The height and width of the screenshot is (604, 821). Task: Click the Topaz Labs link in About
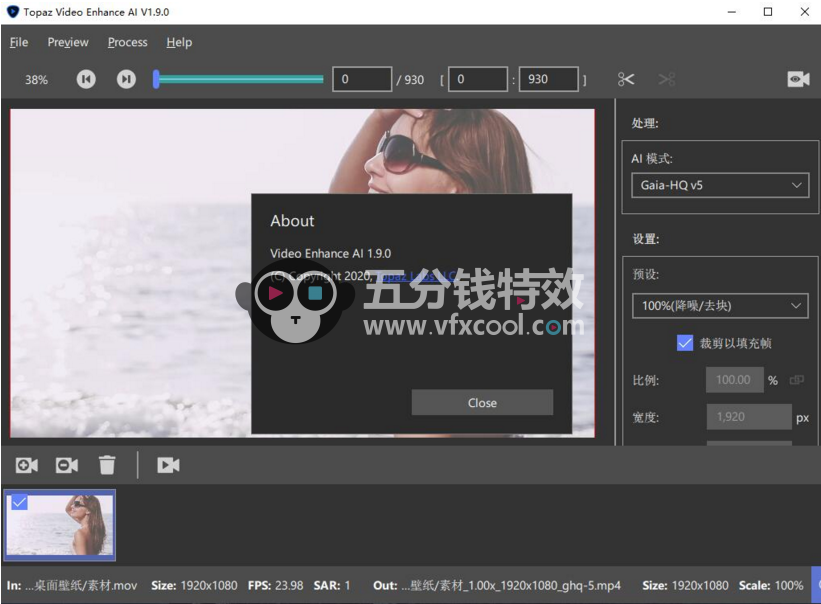point(415,276)
